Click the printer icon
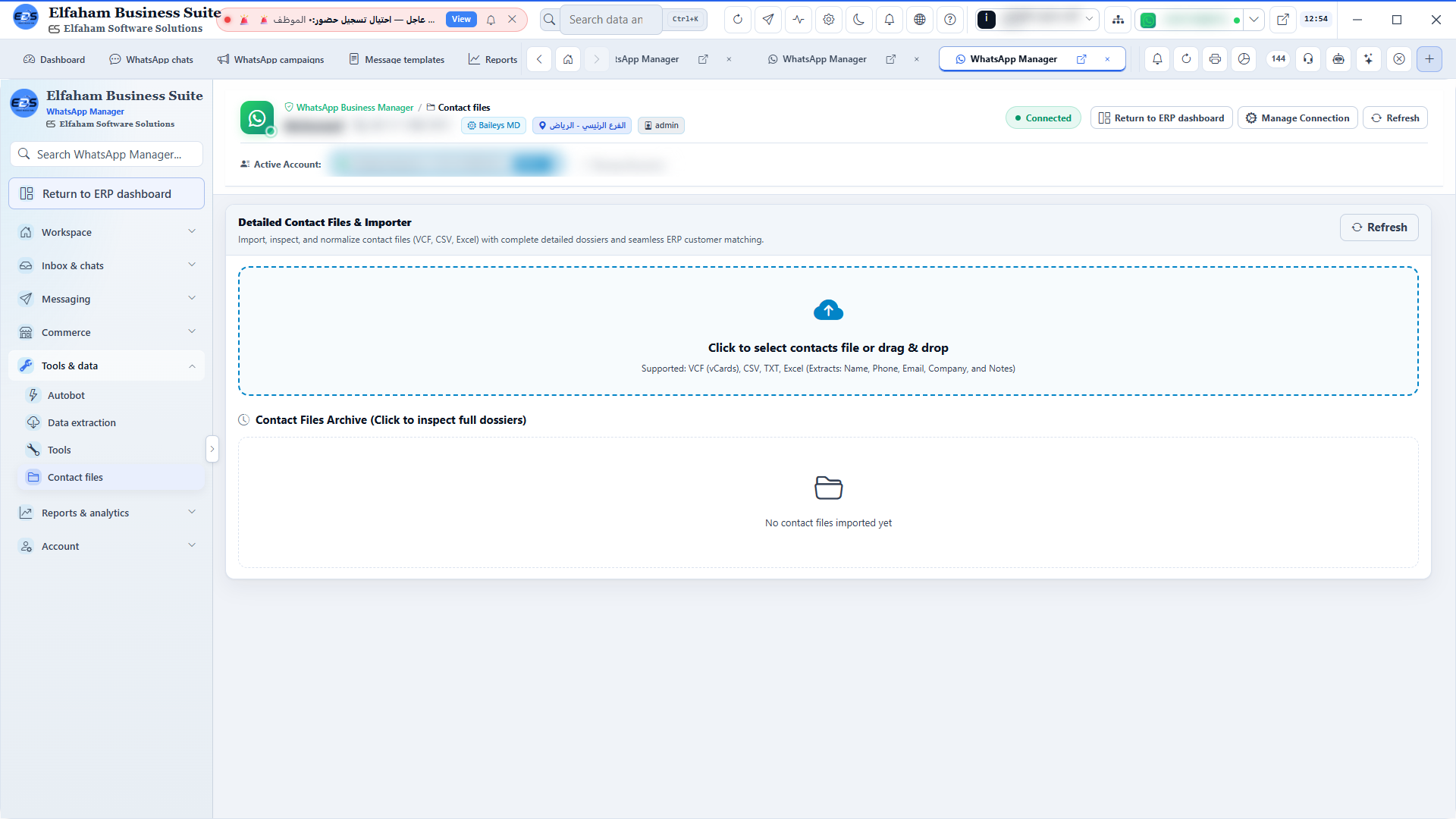The width and height of the screenshot is (1456, 819). point(1215,59)
